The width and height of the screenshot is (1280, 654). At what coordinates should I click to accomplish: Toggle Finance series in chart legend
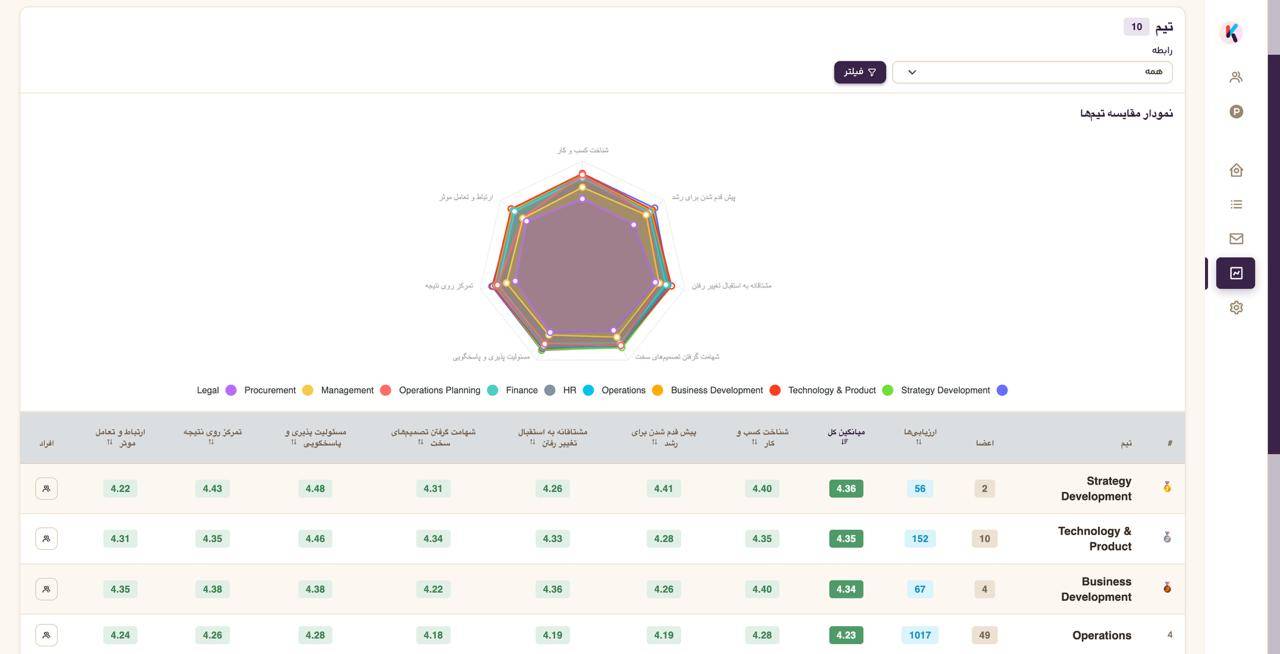(x=530, y=390)
